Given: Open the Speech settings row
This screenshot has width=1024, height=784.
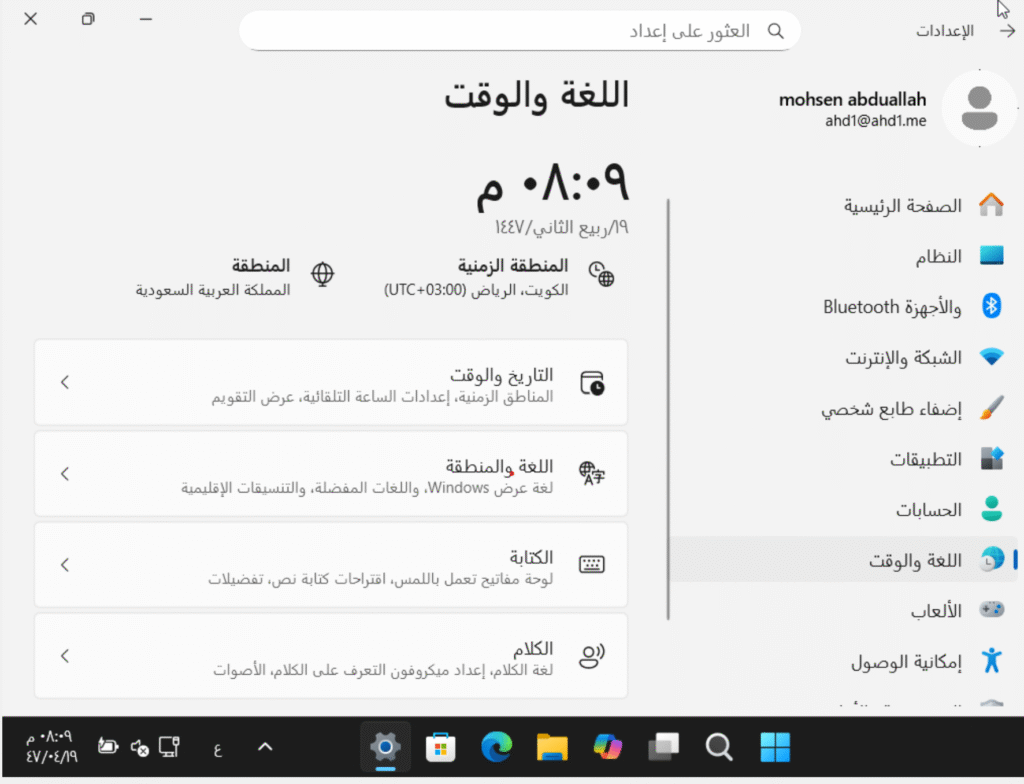Looking at the screenshot, I should point(330,656).
